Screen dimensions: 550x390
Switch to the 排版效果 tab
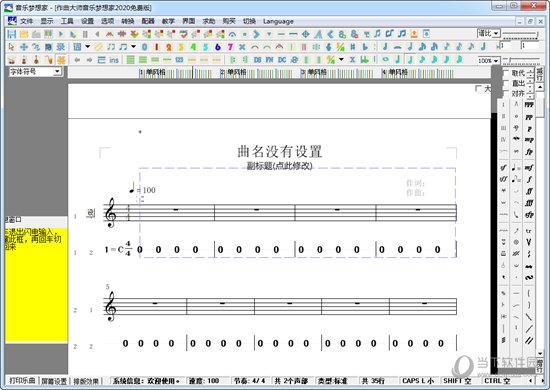pos(86,381)
